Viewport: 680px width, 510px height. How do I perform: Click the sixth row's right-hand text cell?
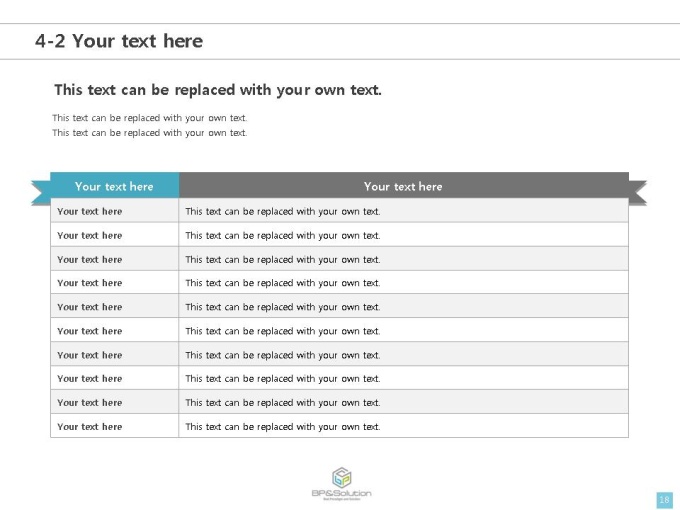(403, 330)
